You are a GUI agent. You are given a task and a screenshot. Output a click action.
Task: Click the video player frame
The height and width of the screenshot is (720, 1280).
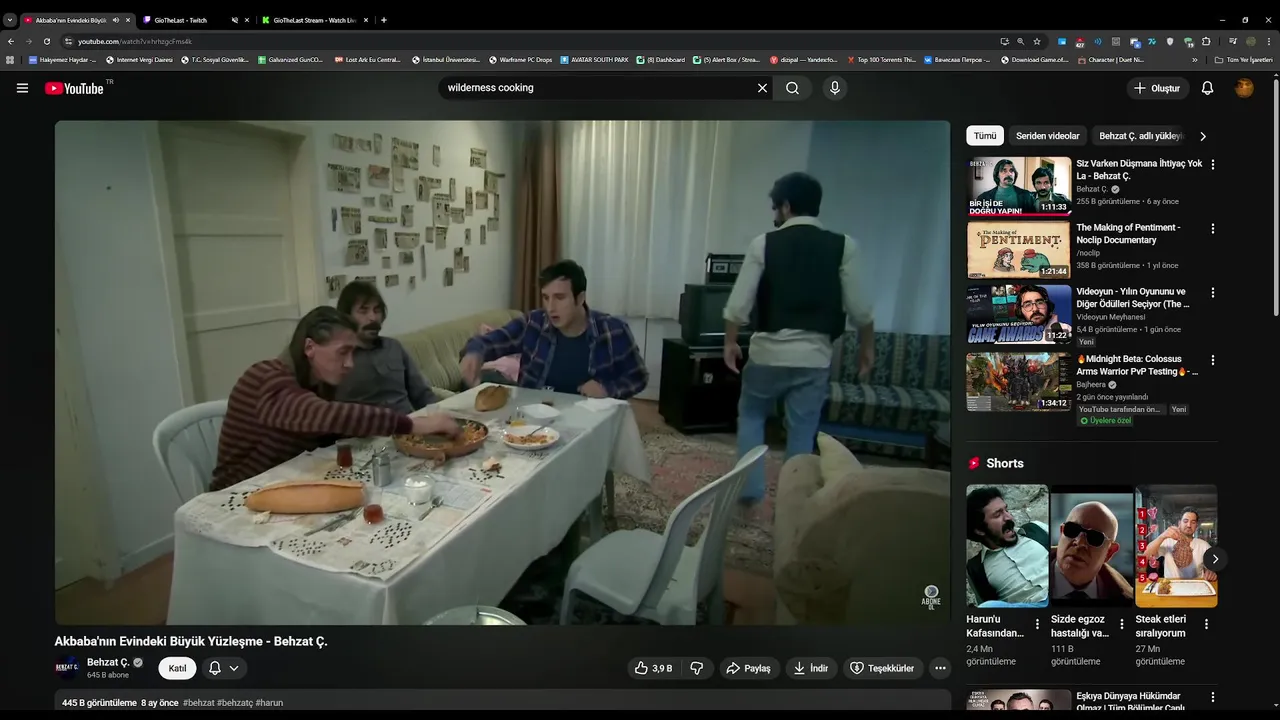click(x=502, y=373)
